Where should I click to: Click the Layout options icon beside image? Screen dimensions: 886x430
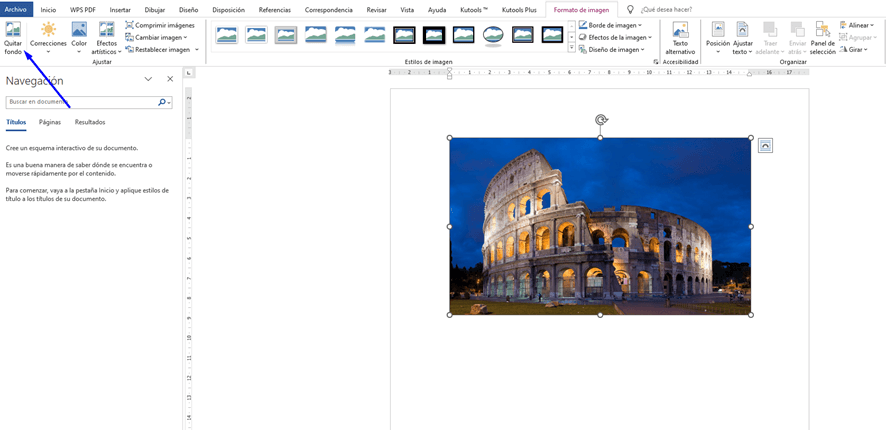tap(765, 146)
